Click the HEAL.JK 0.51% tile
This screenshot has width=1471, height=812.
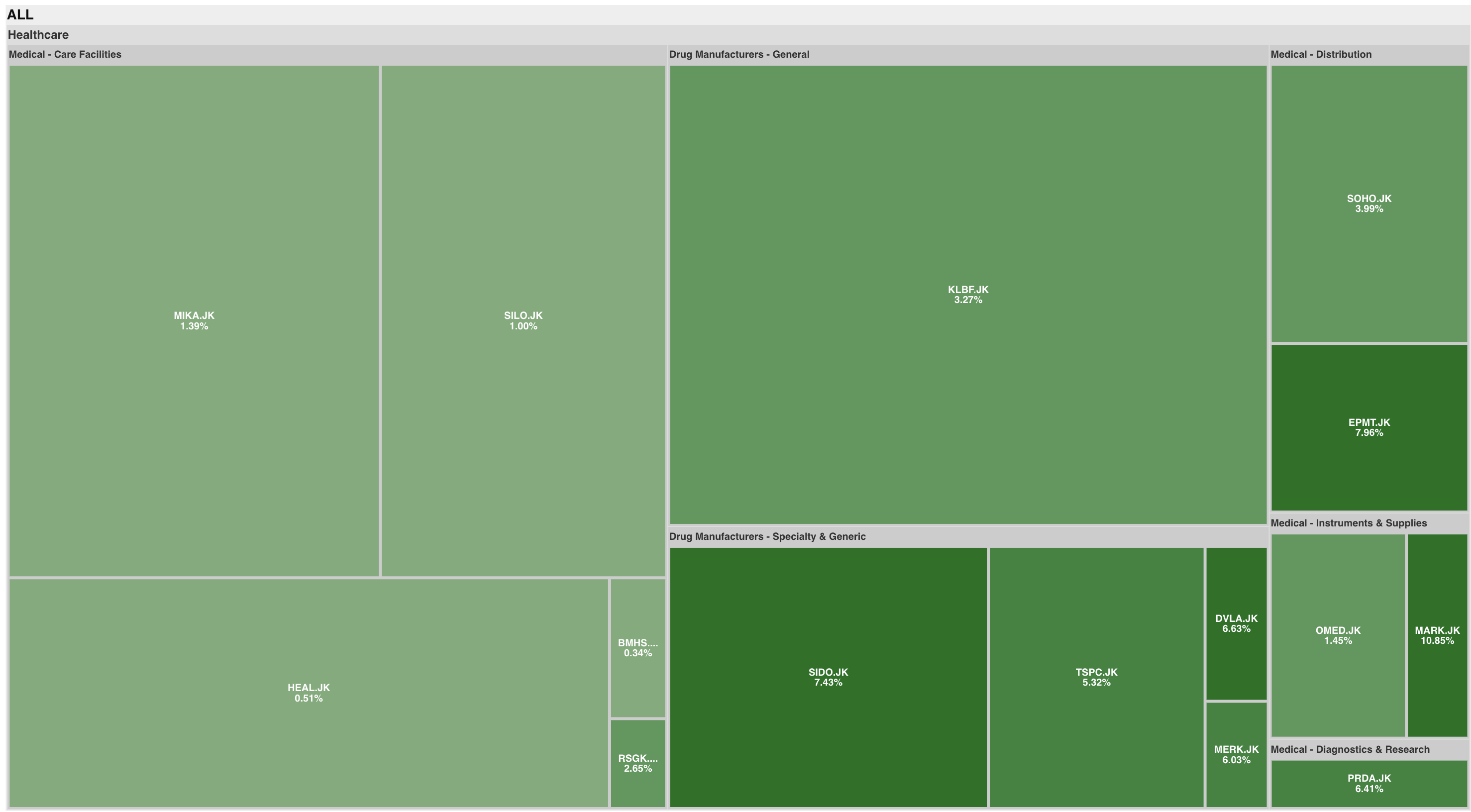pos(309,693)
